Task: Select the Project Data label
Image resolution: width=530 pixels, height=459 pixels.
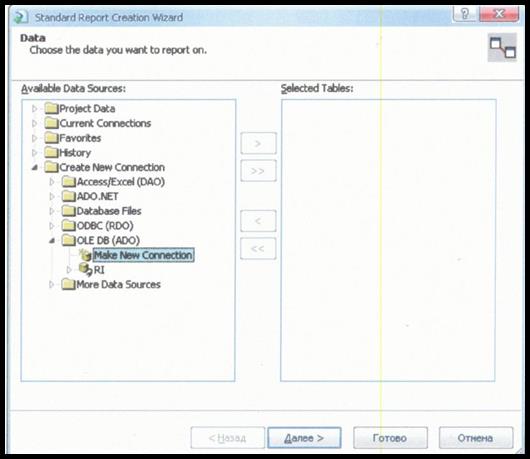Action: point(87,108)
